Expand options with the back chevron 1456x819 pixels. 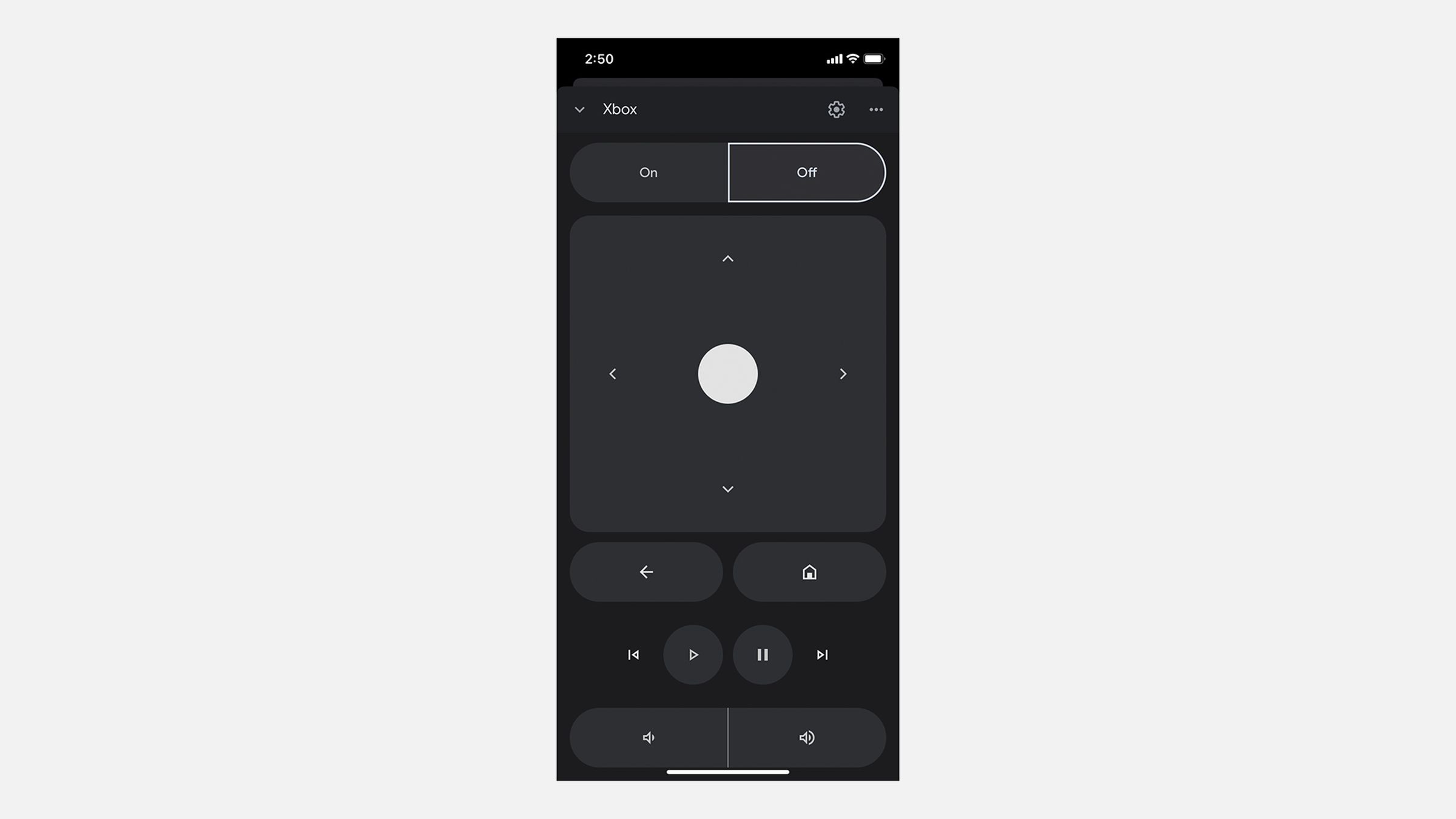[x=578, y=109]
